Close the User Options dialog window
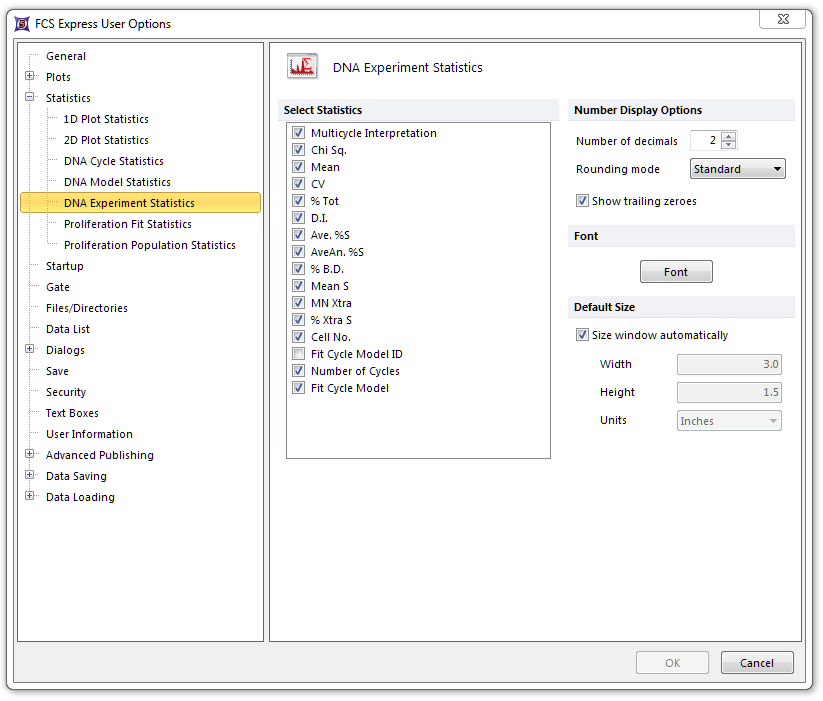The image size is (823, 701). (781, 18)
